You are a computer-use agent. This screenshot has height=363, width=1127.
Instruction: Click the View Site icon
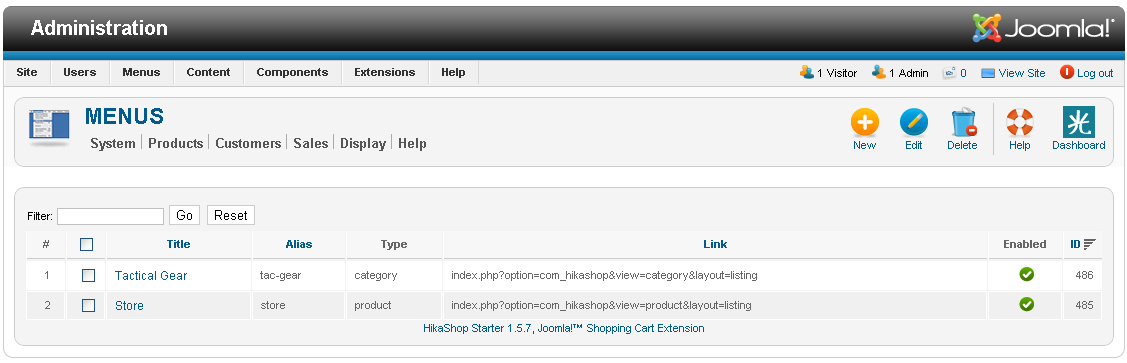pyautogui.click(x=988, y=73)
